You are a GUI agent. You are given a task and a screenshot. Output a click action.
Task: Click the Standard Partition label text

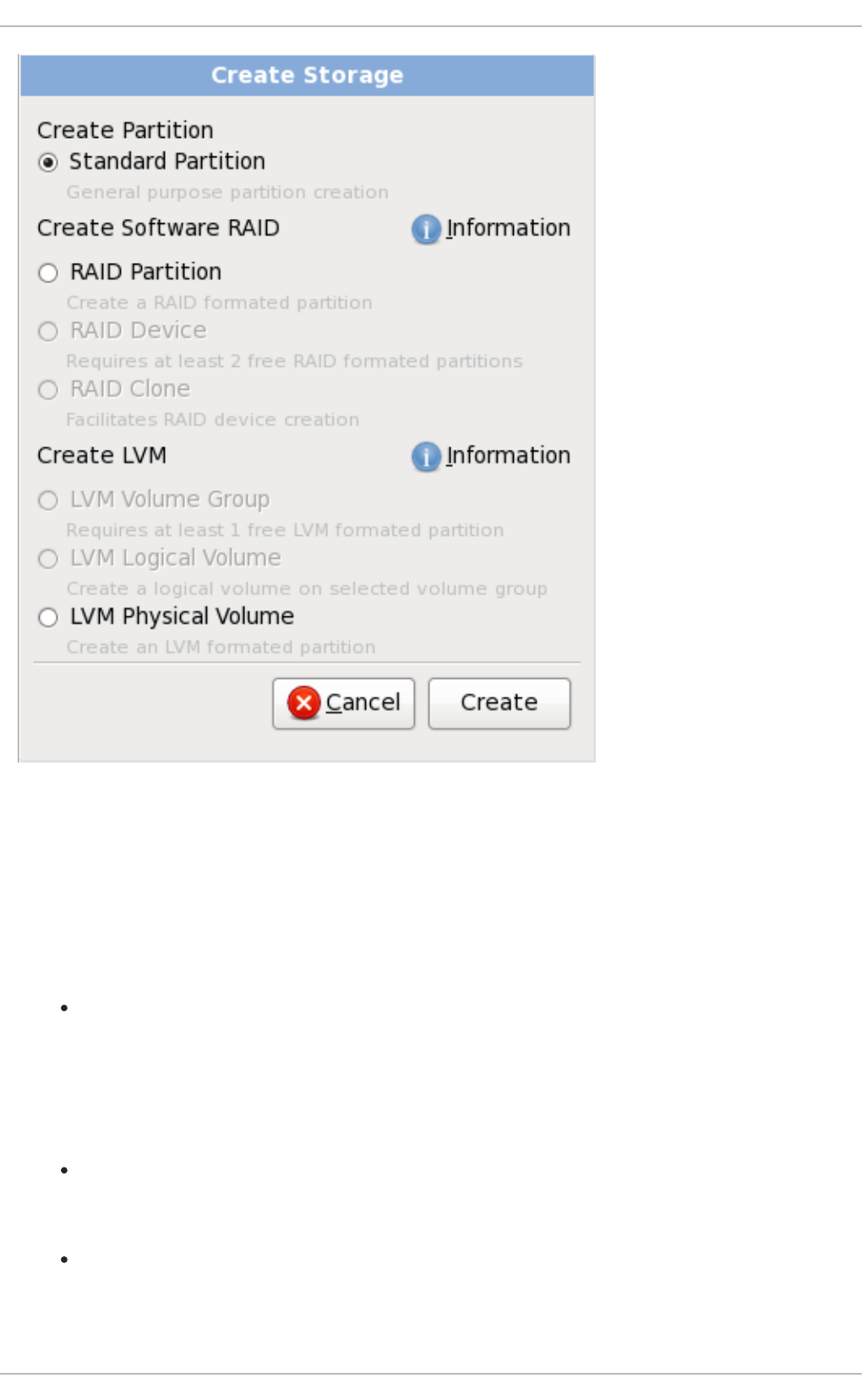click(167, 161)
